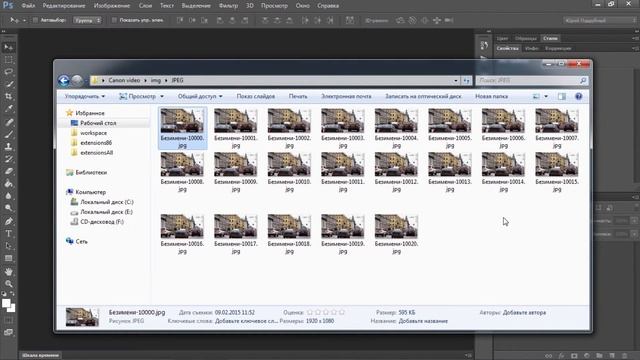This screenshot has height=360, width=640.
Task: Select the Paint Bucket tool
Action: pyautogui.click(x=9, y=184)
